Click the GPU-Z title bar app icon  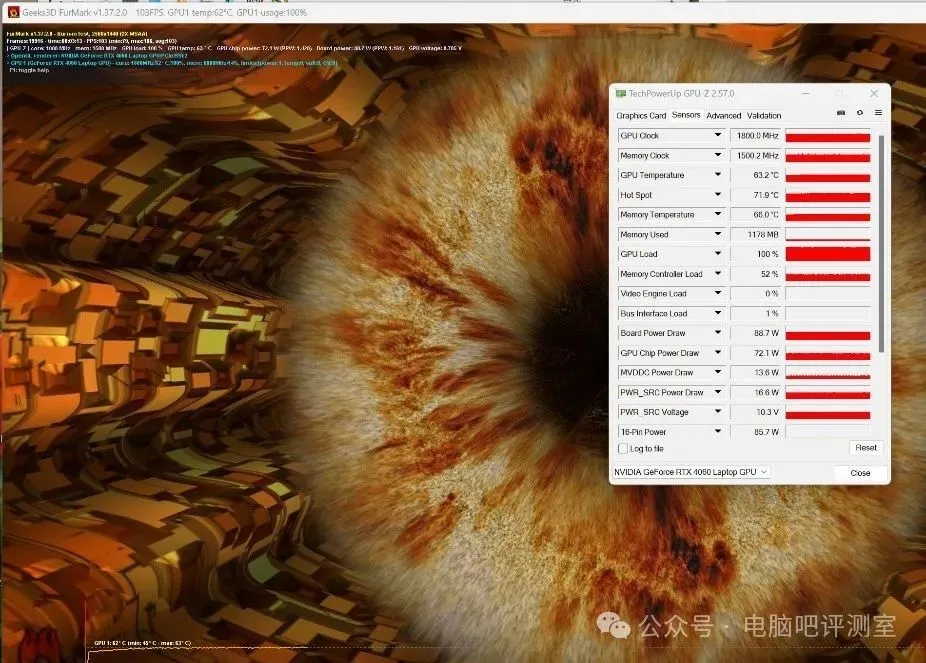click(x=621, y=93)
